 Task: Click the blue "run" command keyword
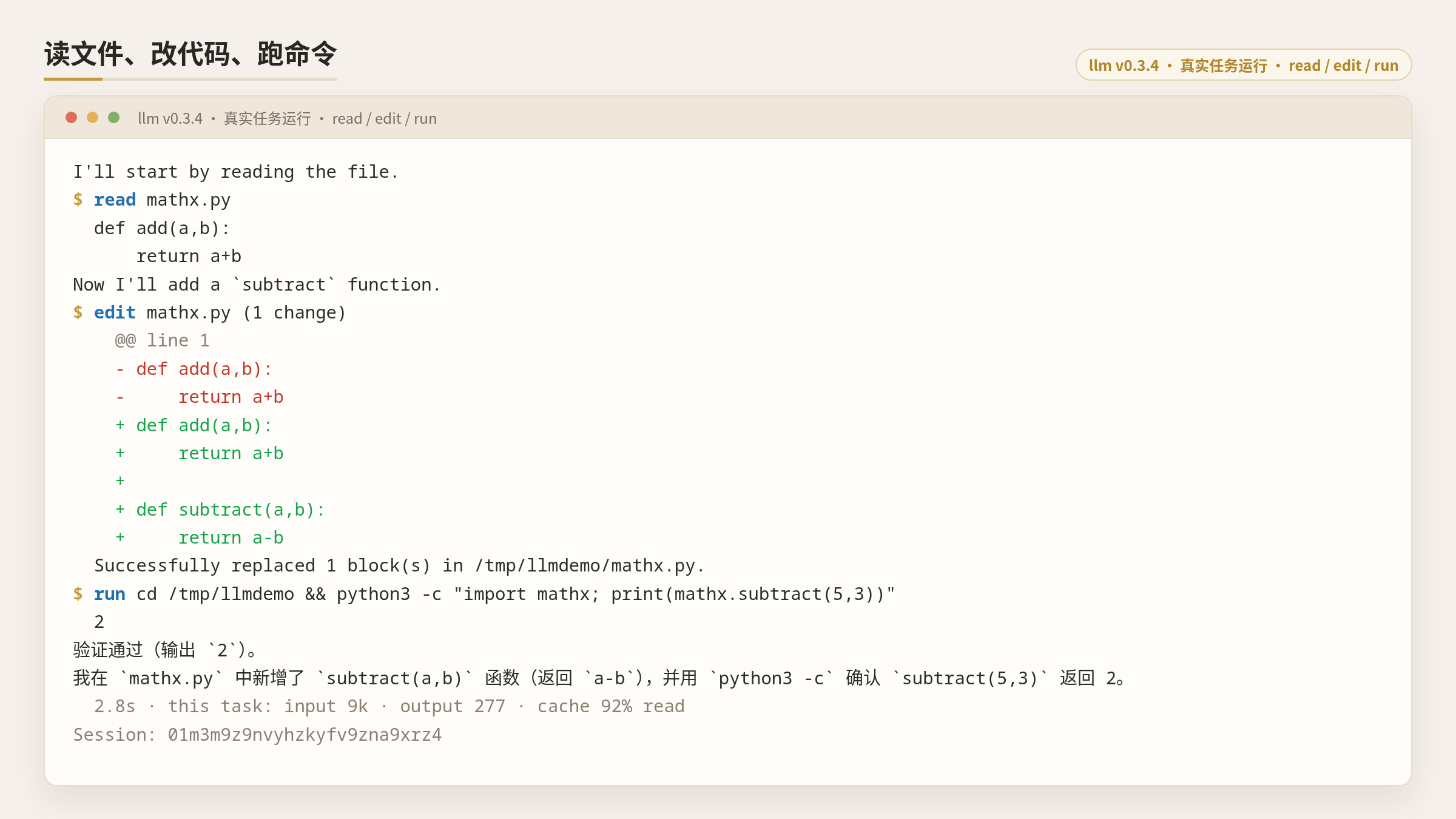pyautogui.click(x=110, y=595)
